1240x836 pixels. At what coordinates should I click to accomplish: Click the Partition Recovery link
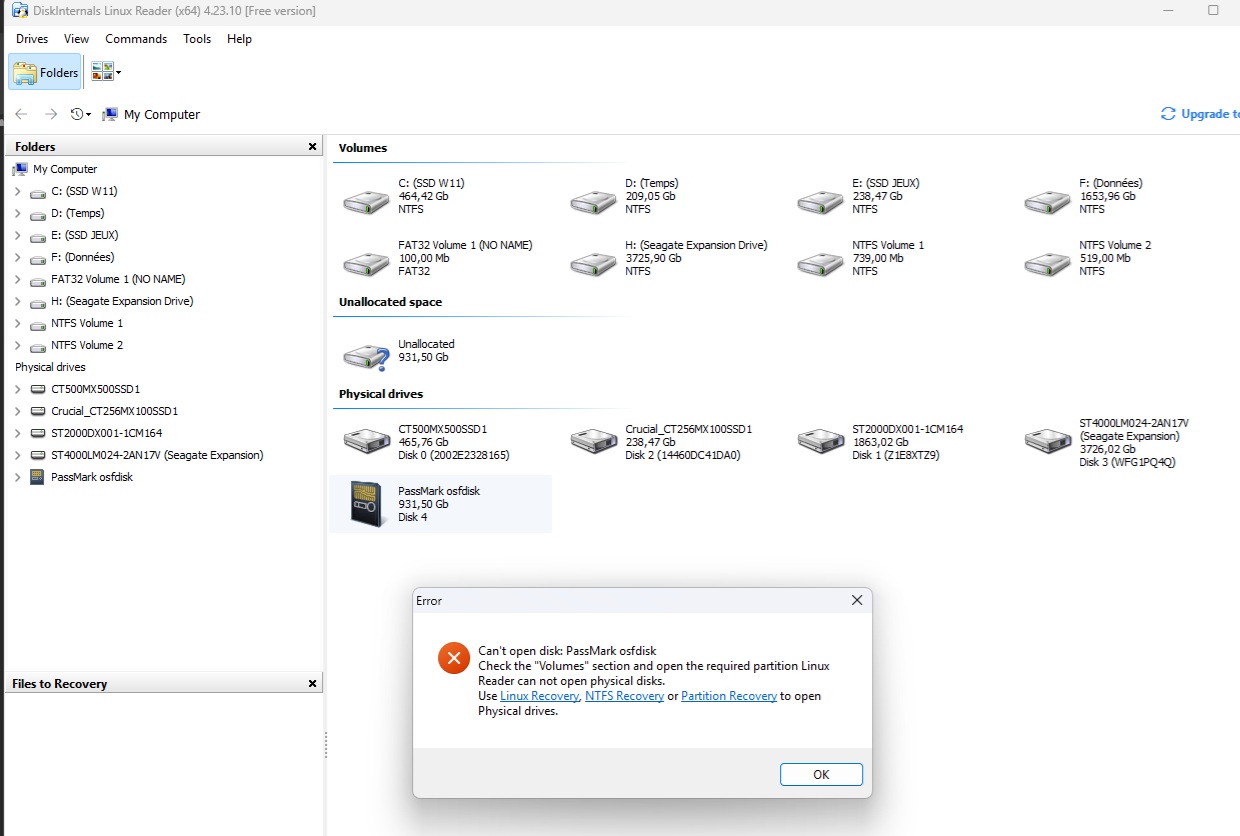(729, 696)
